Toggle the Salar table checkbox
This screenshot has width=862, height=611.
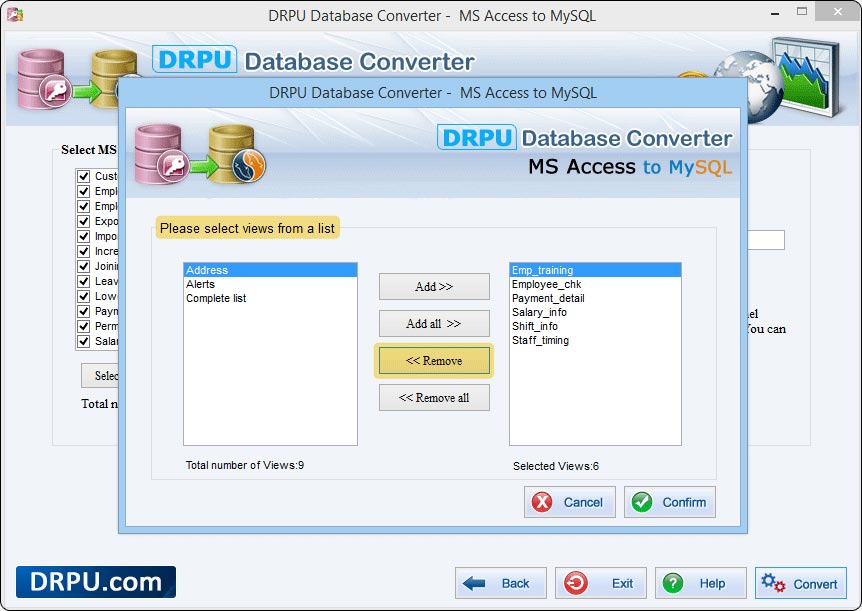click(84, 342)
